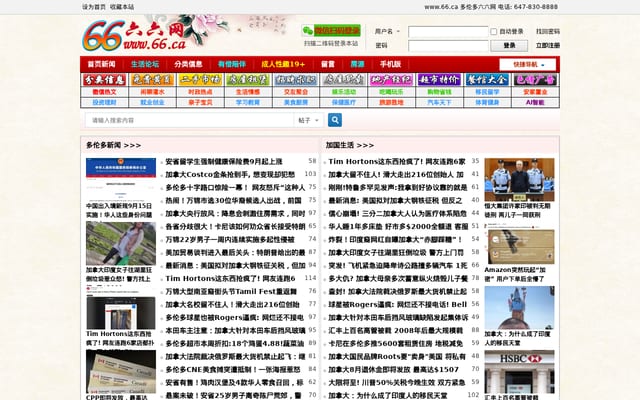Viewport: 640px width, 400px height.
Task: Open 分类信息 in the red menu bar
Action: click(188, 64)
